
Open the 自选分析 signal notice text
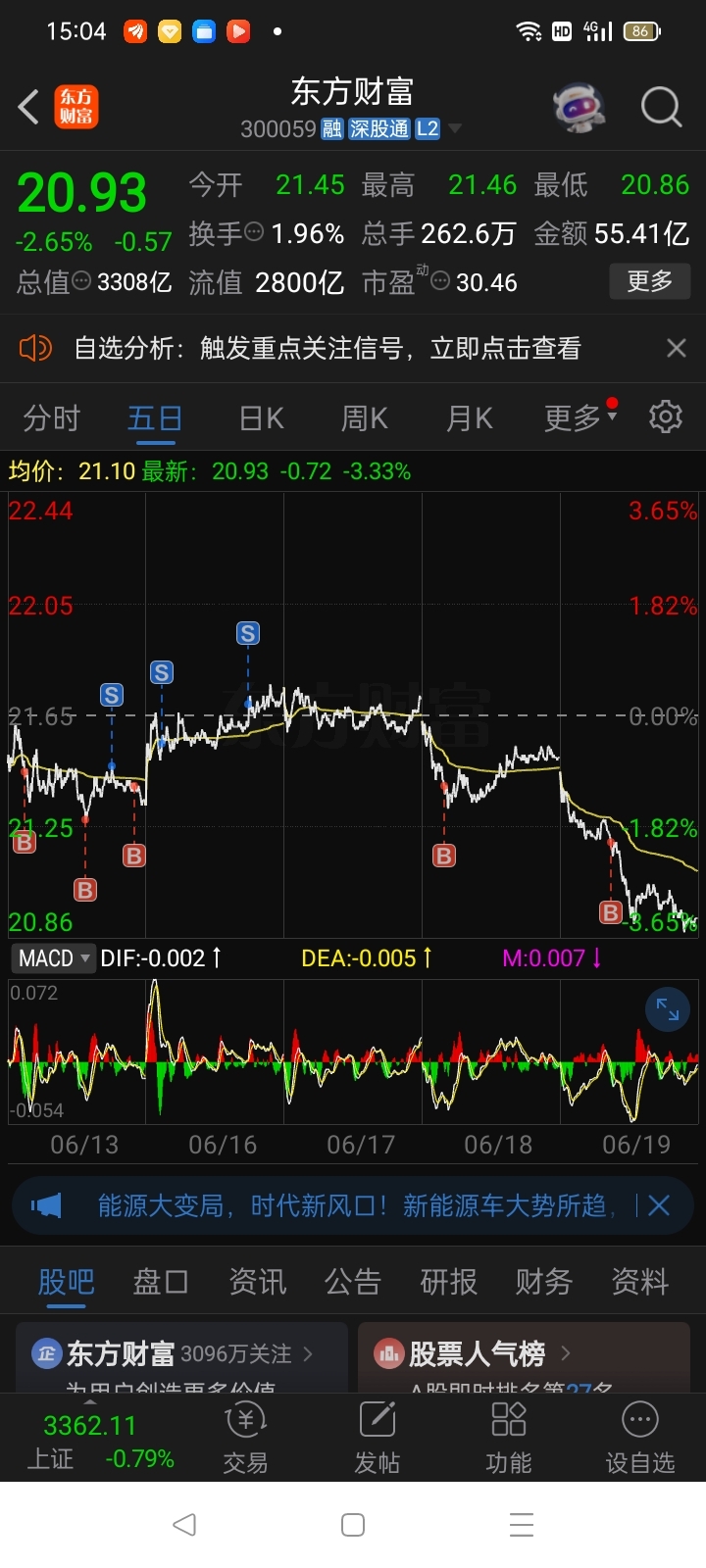328,348
